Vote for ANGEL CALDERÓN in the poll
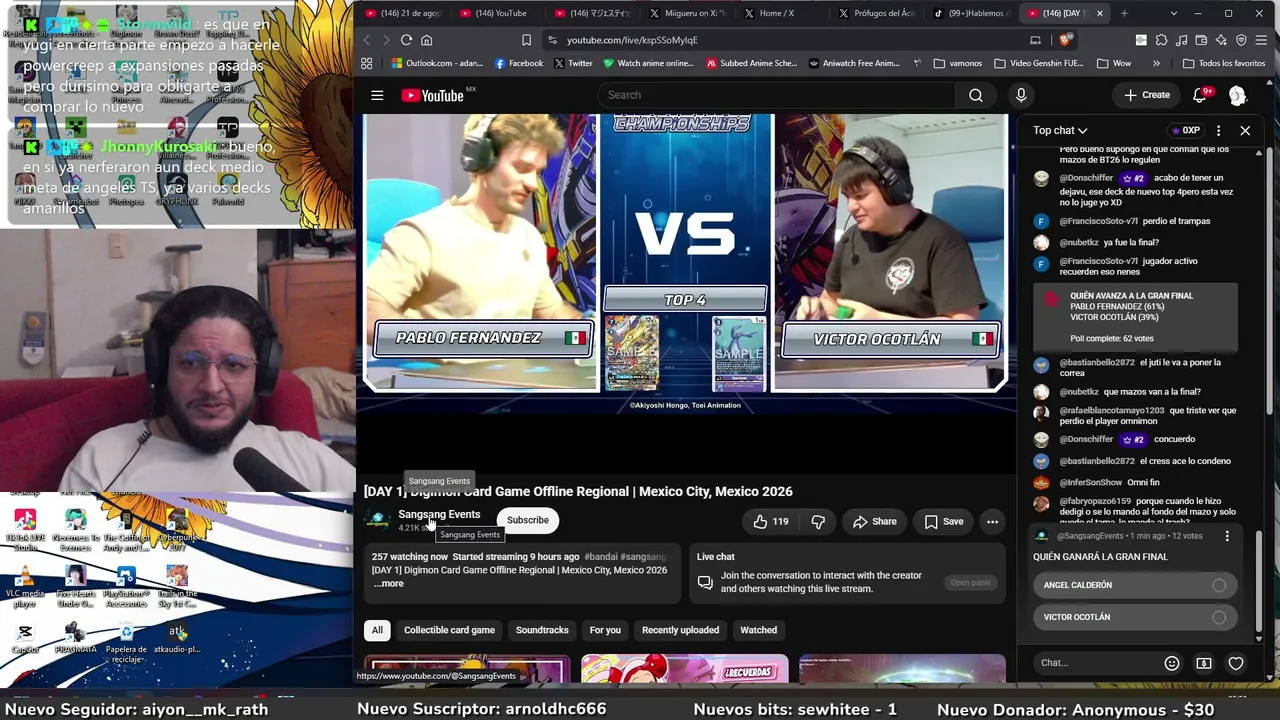This screenshot has width=1280, height=720. pyautogui.click(x=1134, y=585)
